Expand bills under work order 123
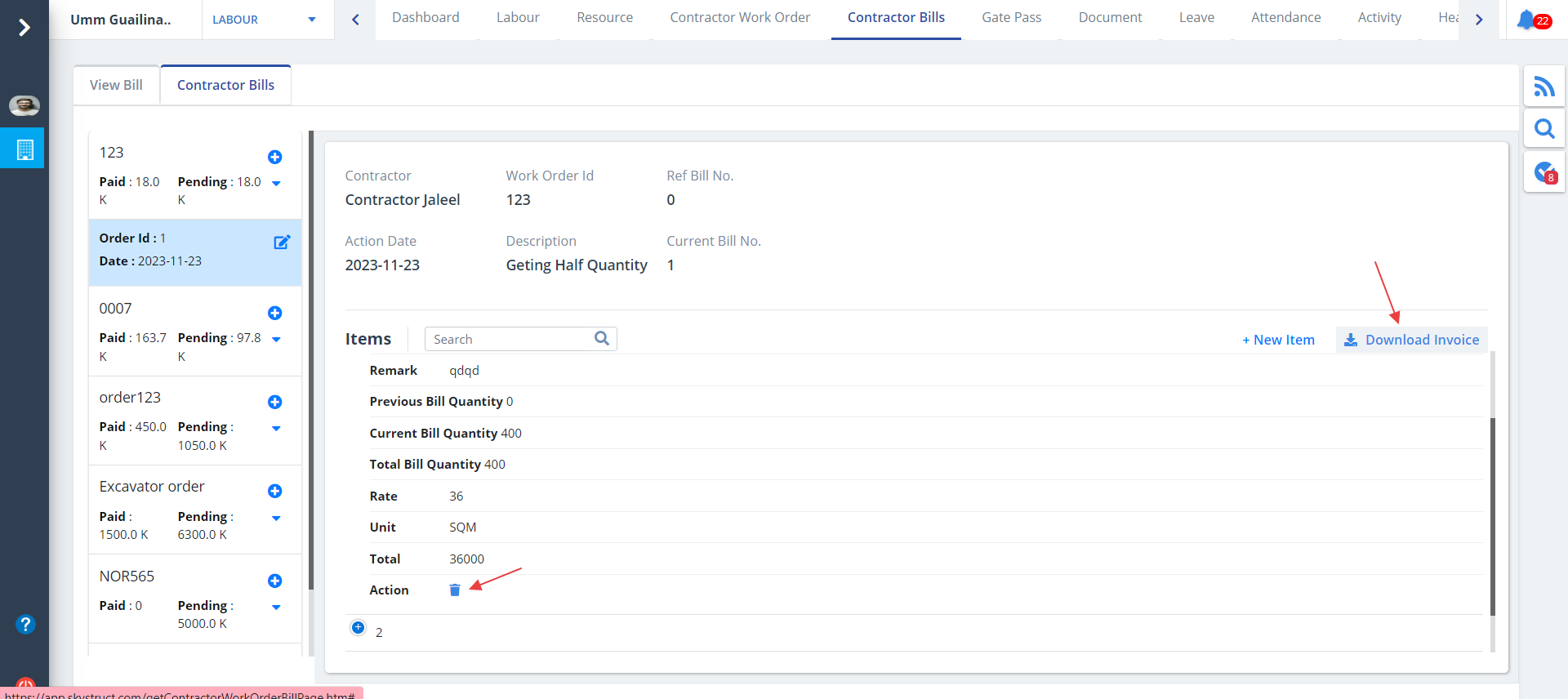The image size is (1568, 699). pos(276,184)
